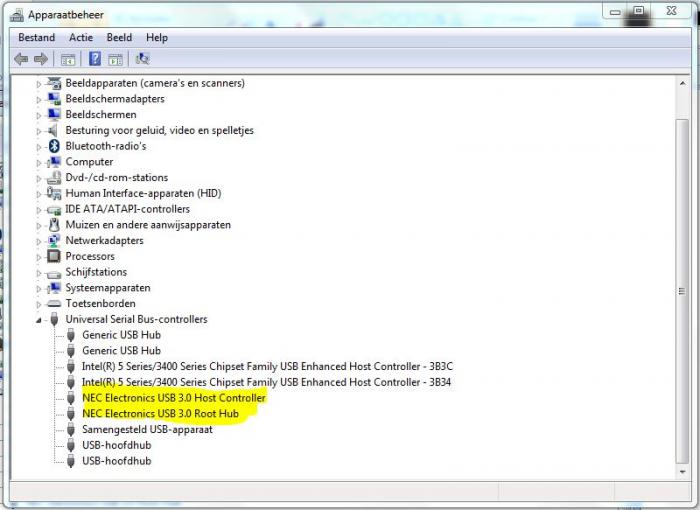
Task: Click the Systeemapparaten icon
Action: [54, 288]
